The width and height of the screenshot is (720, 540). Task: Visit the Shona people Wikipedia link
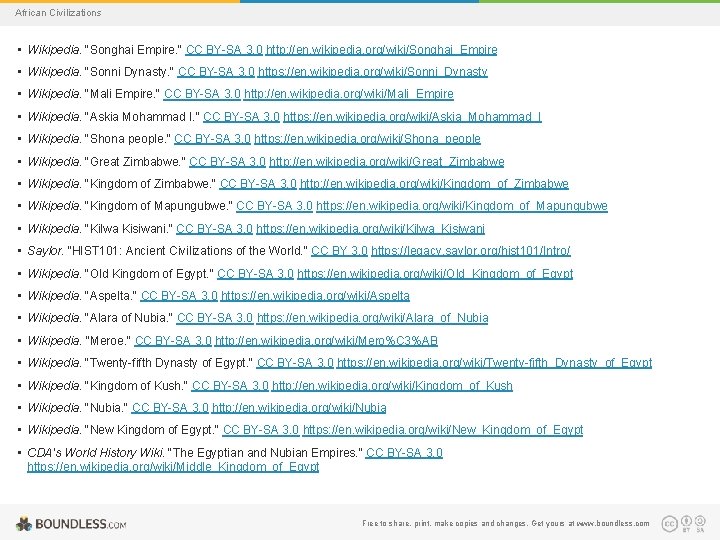pos(367,139)
